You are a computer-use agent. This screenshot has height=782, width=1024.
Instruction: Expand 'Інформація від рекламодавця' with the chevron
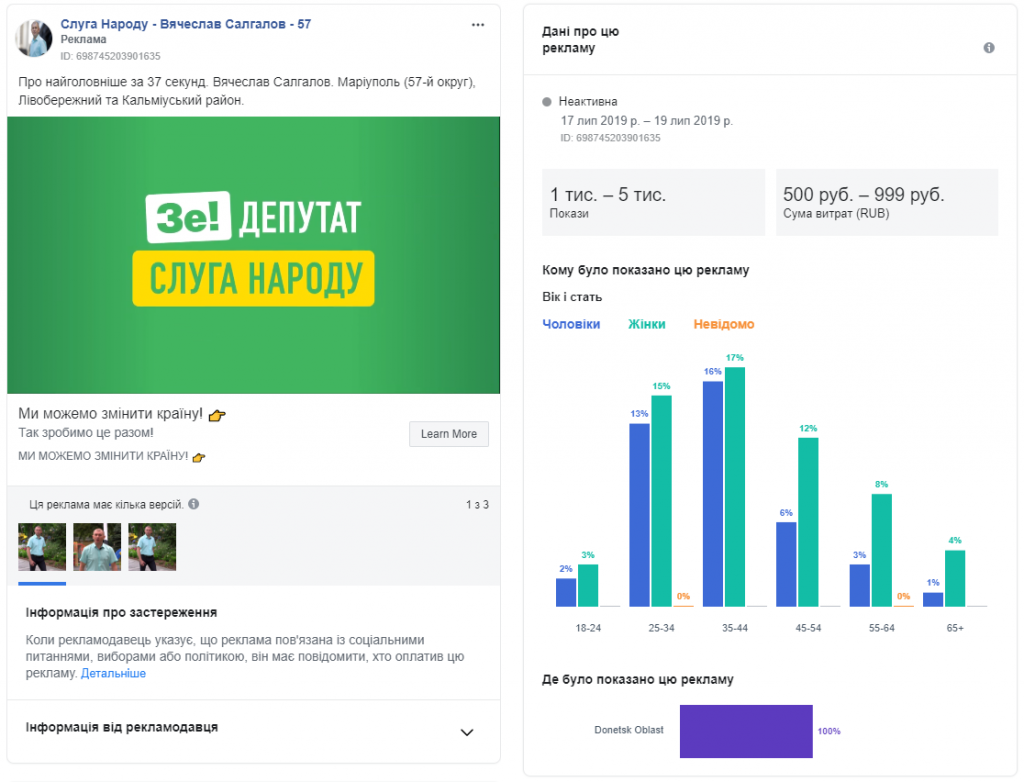466,732
